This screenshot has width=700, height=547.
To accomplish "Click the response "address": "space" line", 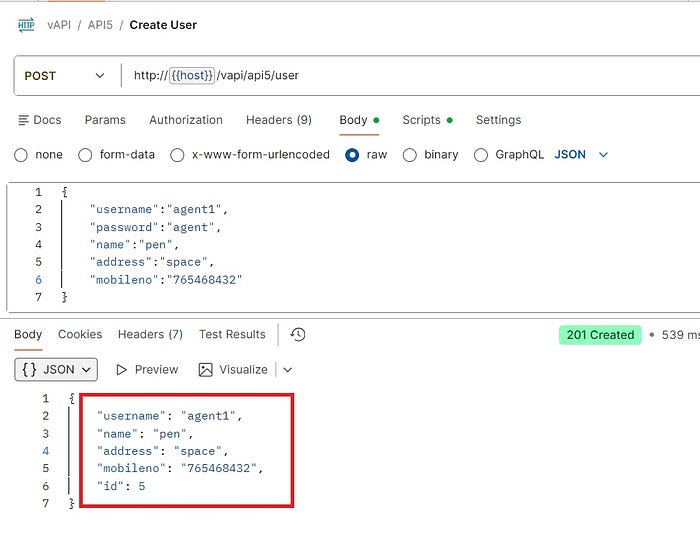I will click(x=162, y=451).
